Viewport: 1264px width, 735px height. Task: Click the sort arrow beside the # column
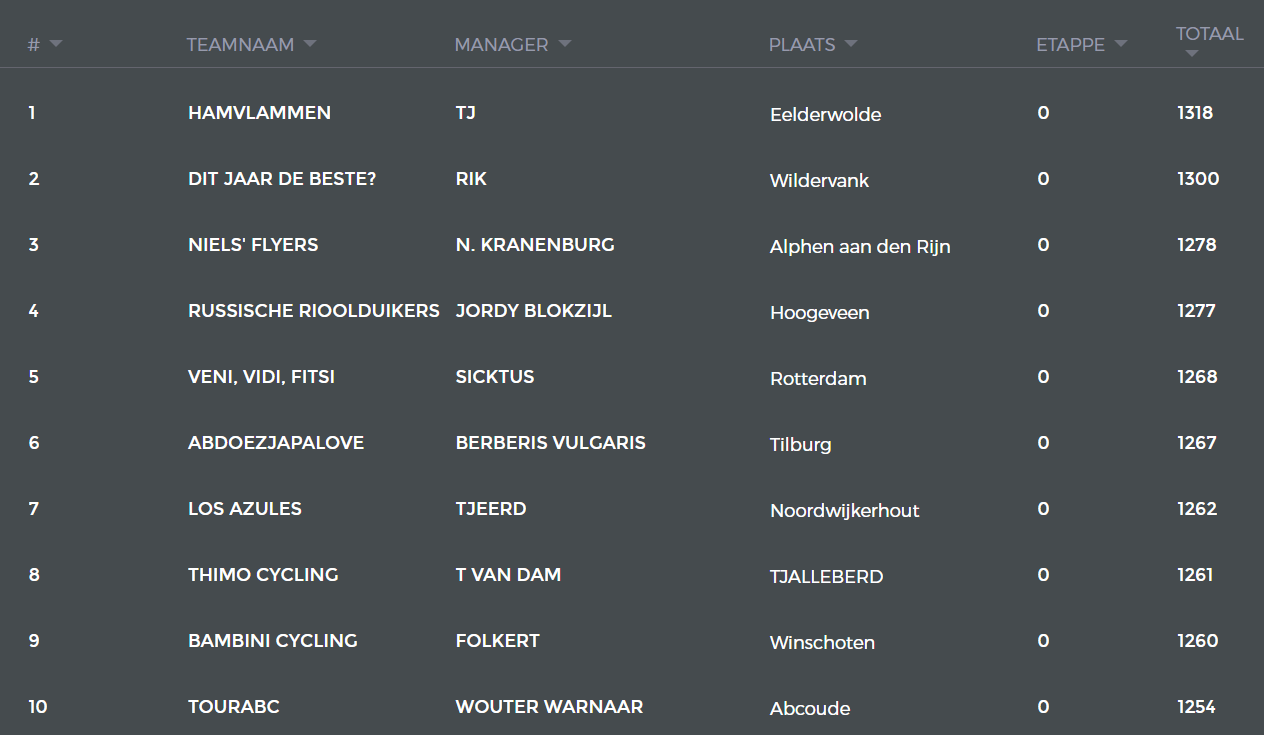pos(55,44)
